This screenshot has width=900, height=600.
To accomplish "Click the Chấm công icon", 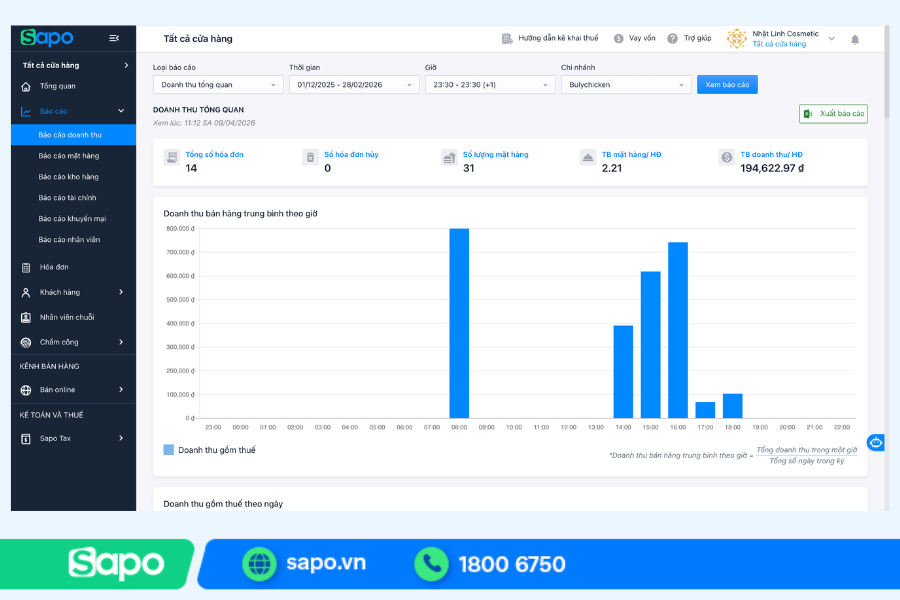I will (26, 342).
